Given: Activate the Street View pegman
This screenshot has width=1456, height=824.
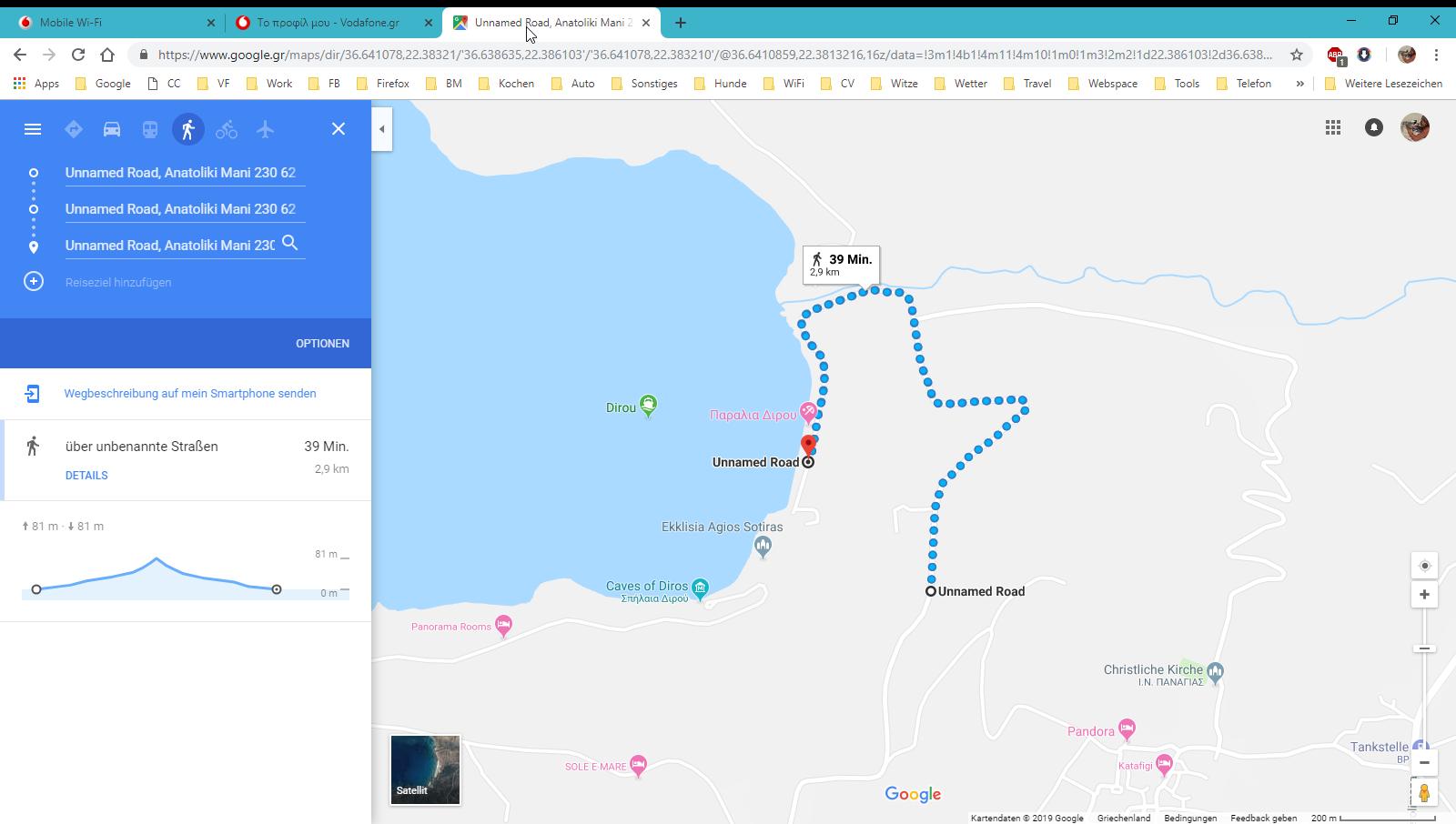Looking at the screenshot, I should coord(1424,793).
